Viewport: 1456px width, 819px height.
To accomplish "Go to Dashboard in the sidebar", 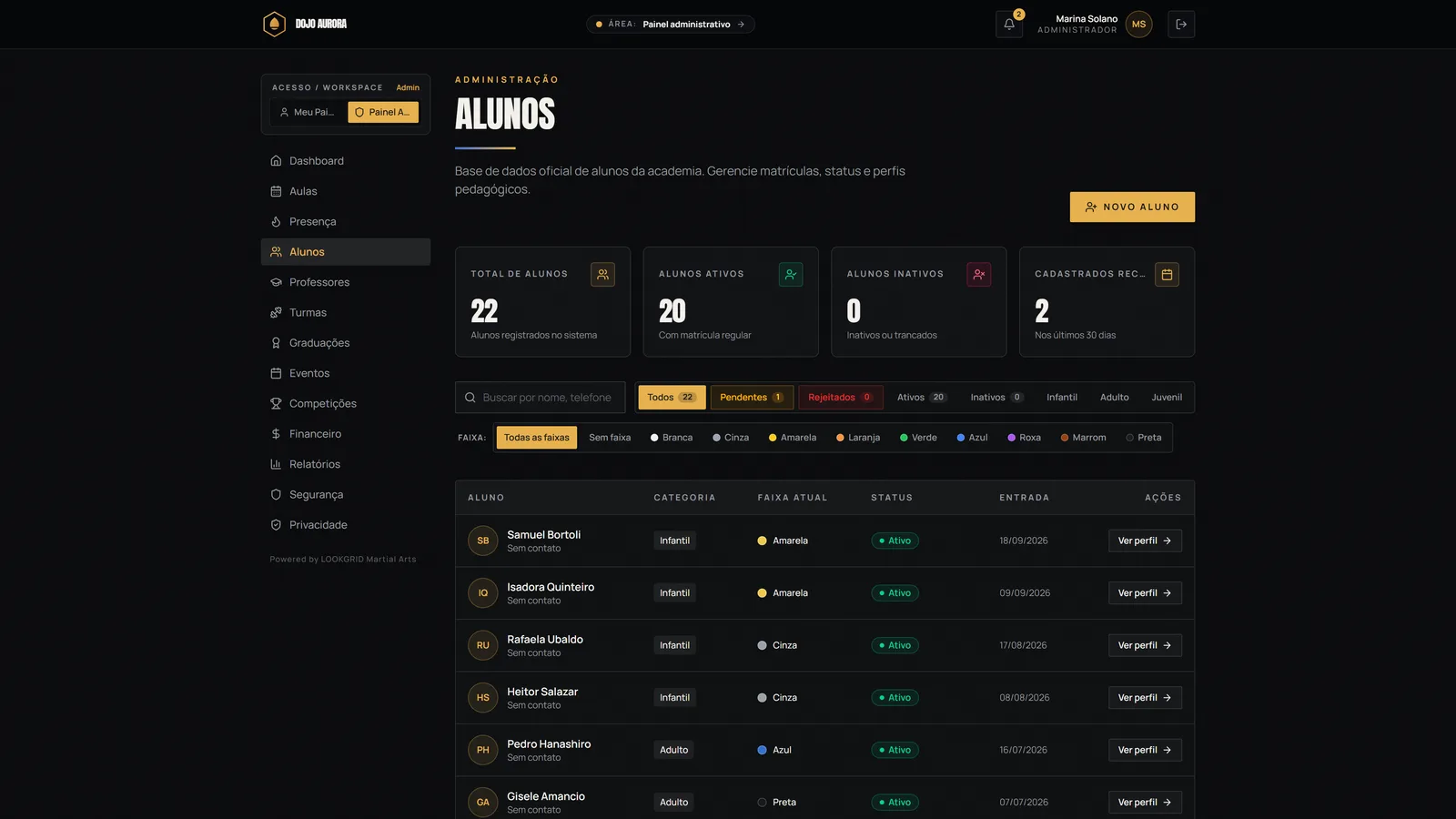I will click(346, 161).
